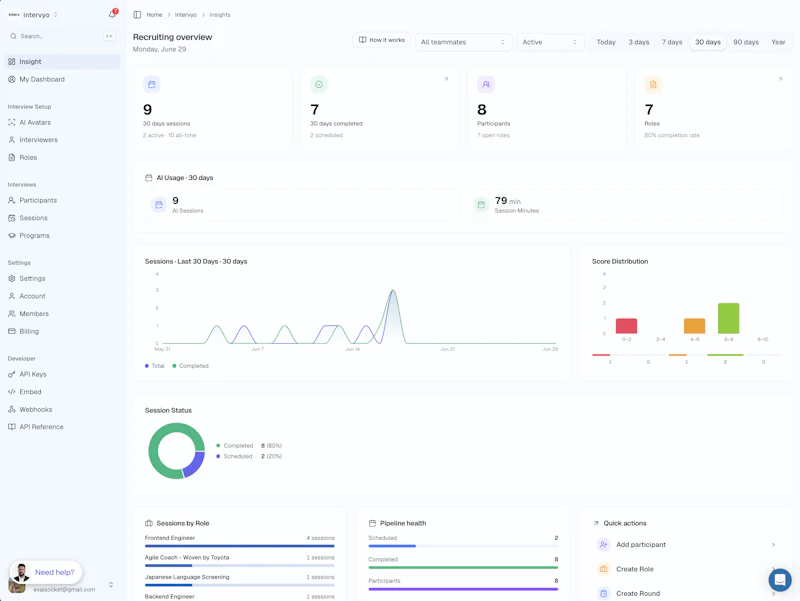Click the 30 days completed check icon
Image resolution: width=800 pixels, height=601 pixels.
tap(319, 85)
